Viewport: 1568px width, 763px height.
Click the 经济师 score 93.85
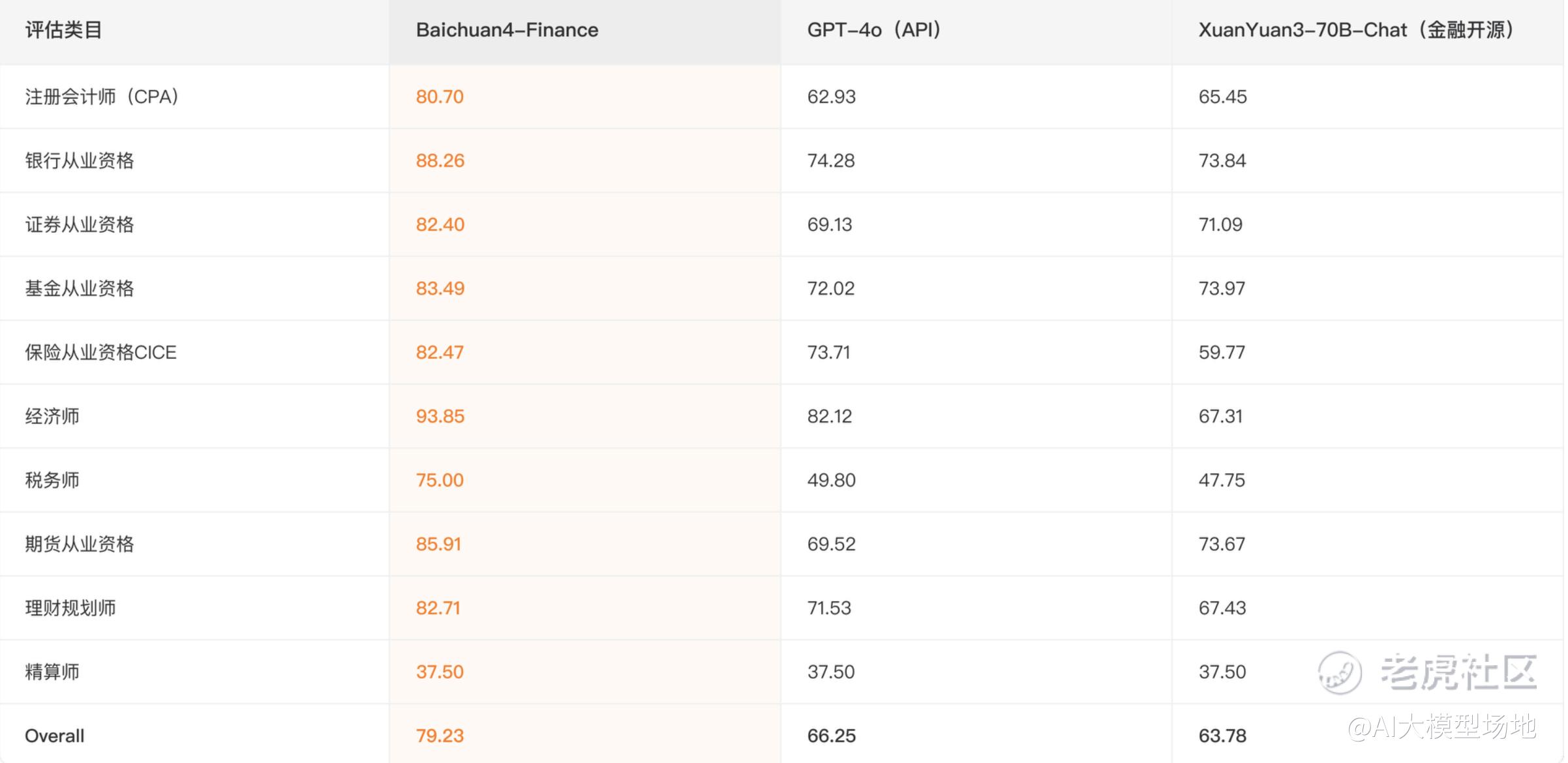pos(440,416)
